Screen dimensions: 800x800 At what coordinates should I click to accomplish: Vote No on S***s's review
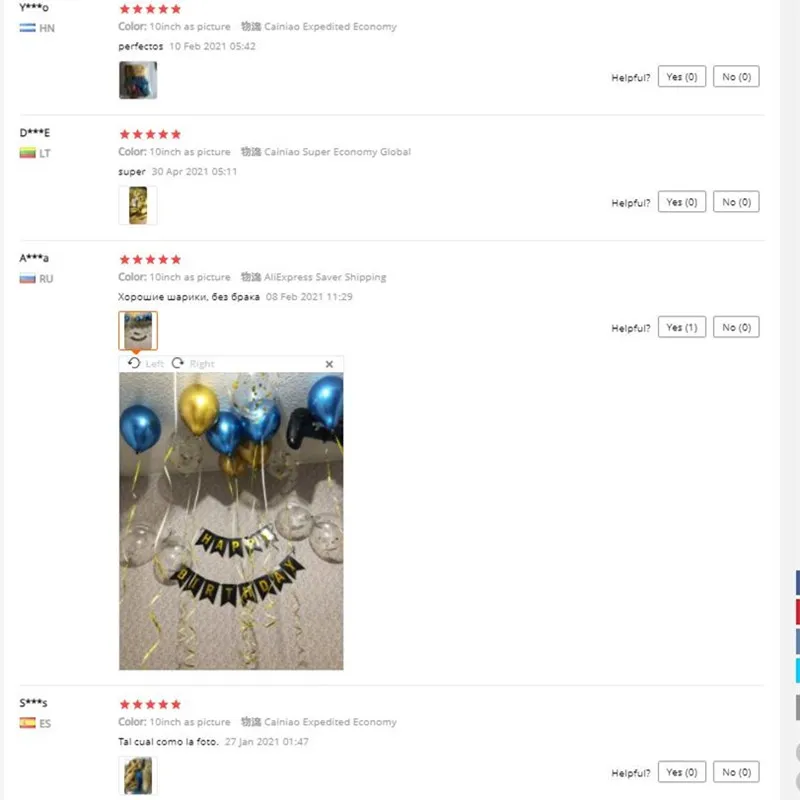click(736, 772)
